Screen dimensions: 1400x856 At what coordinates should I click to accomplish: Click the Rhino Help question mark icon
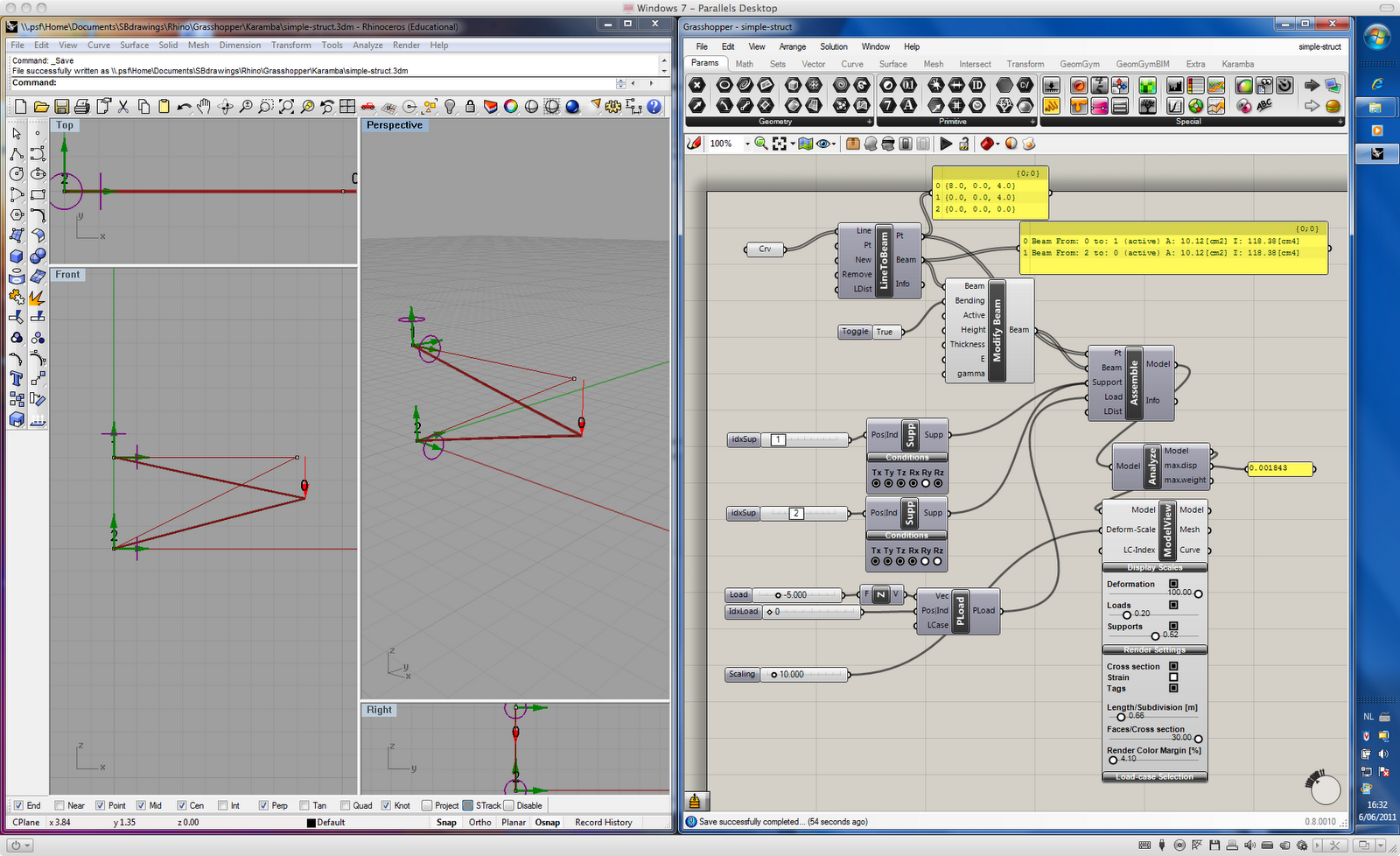(654, 107)
